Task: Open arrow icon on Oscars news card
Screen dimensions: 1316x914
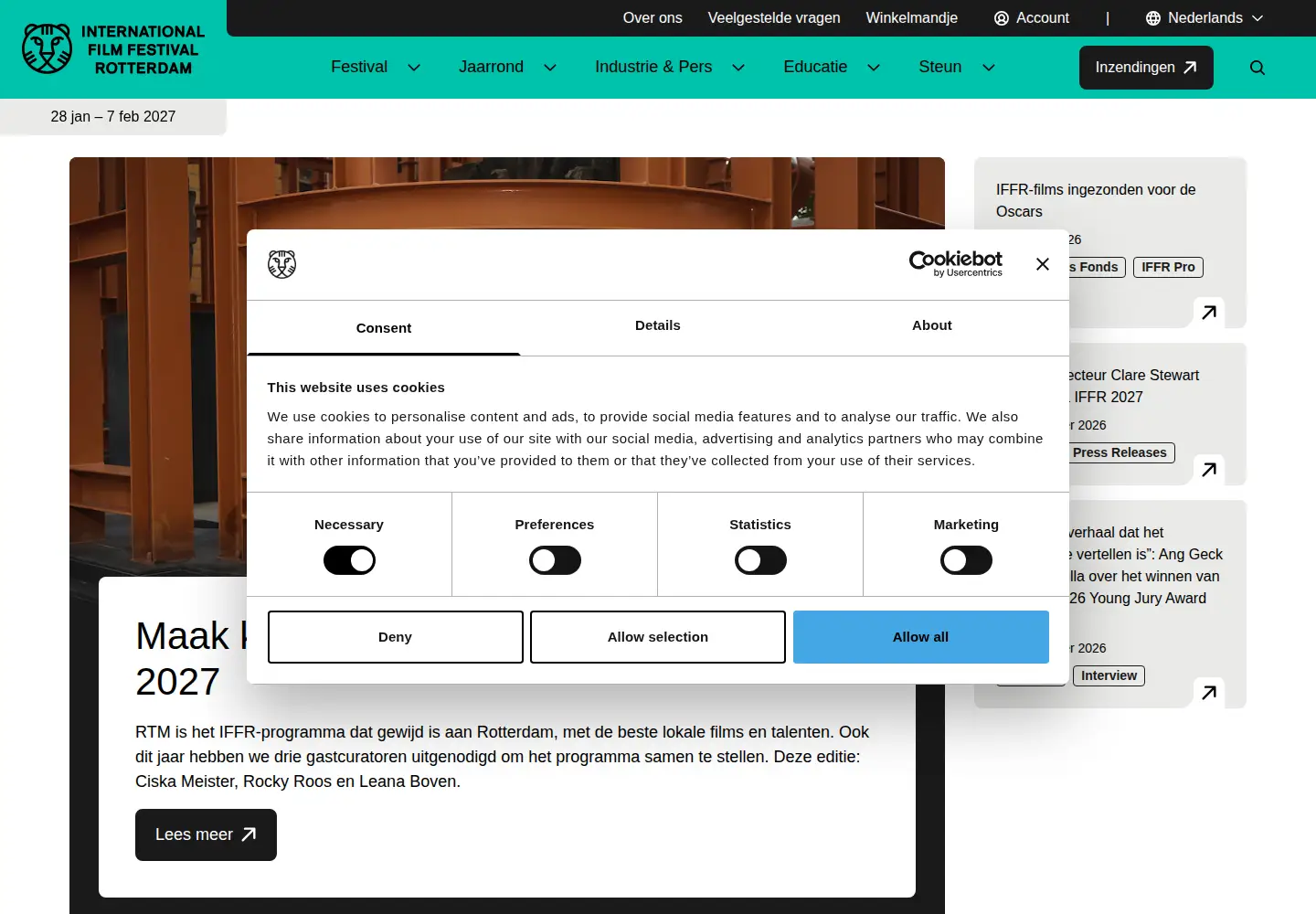Action: 1209,313
